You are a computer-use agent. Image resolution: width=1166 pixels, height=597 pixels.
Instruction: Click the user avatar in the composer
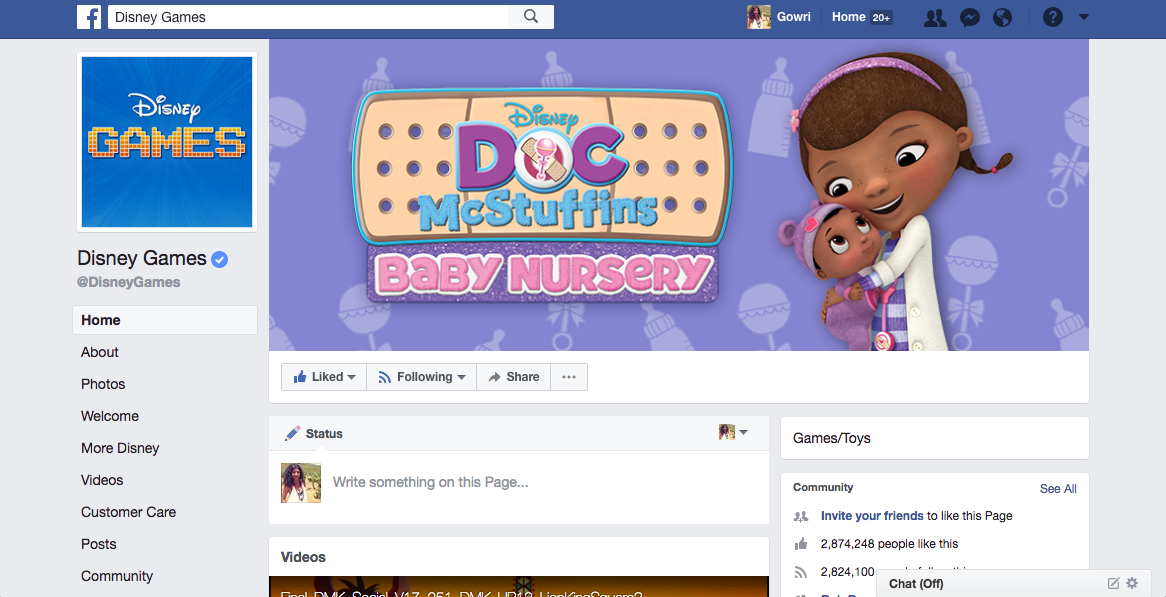pyautogui.click(x=301, y=483)
